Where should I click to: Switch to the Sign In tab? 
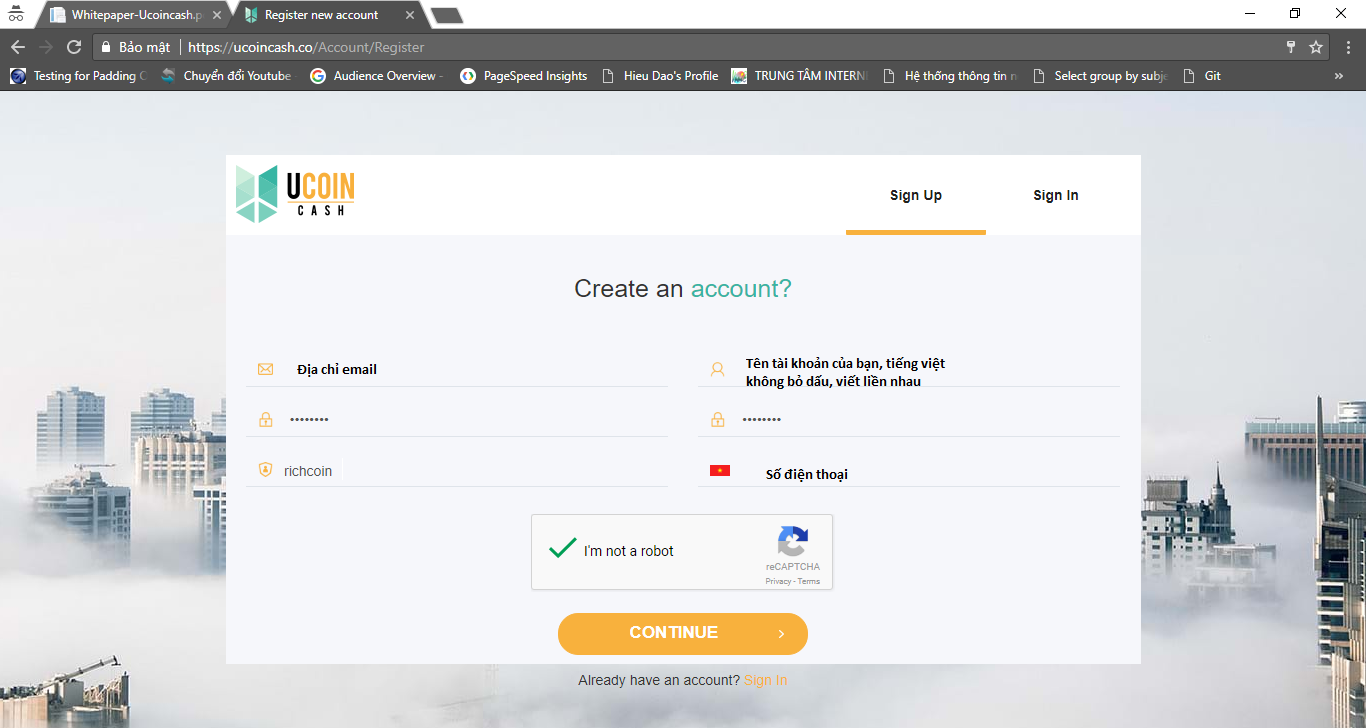click(x=1055, y=195)
